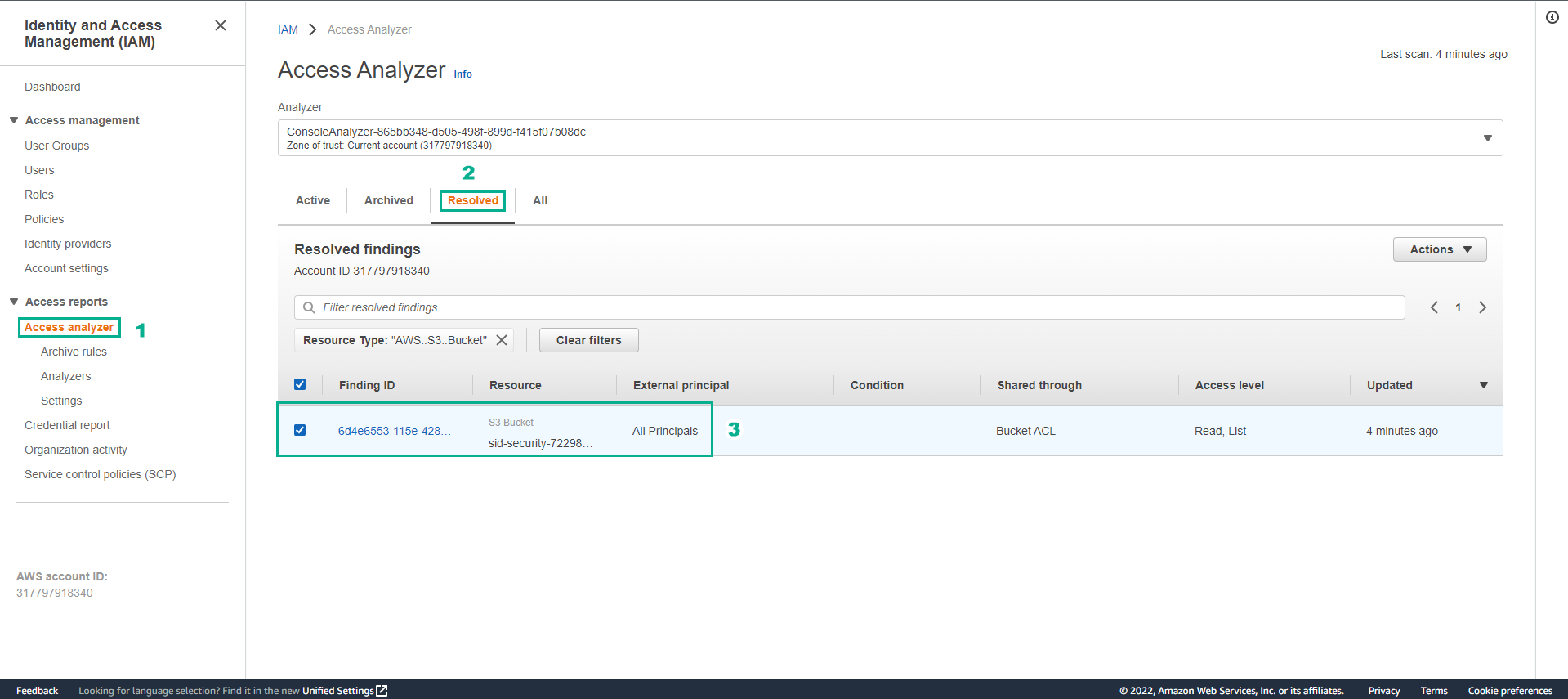Click the Finding ID column header

[367, 385]
